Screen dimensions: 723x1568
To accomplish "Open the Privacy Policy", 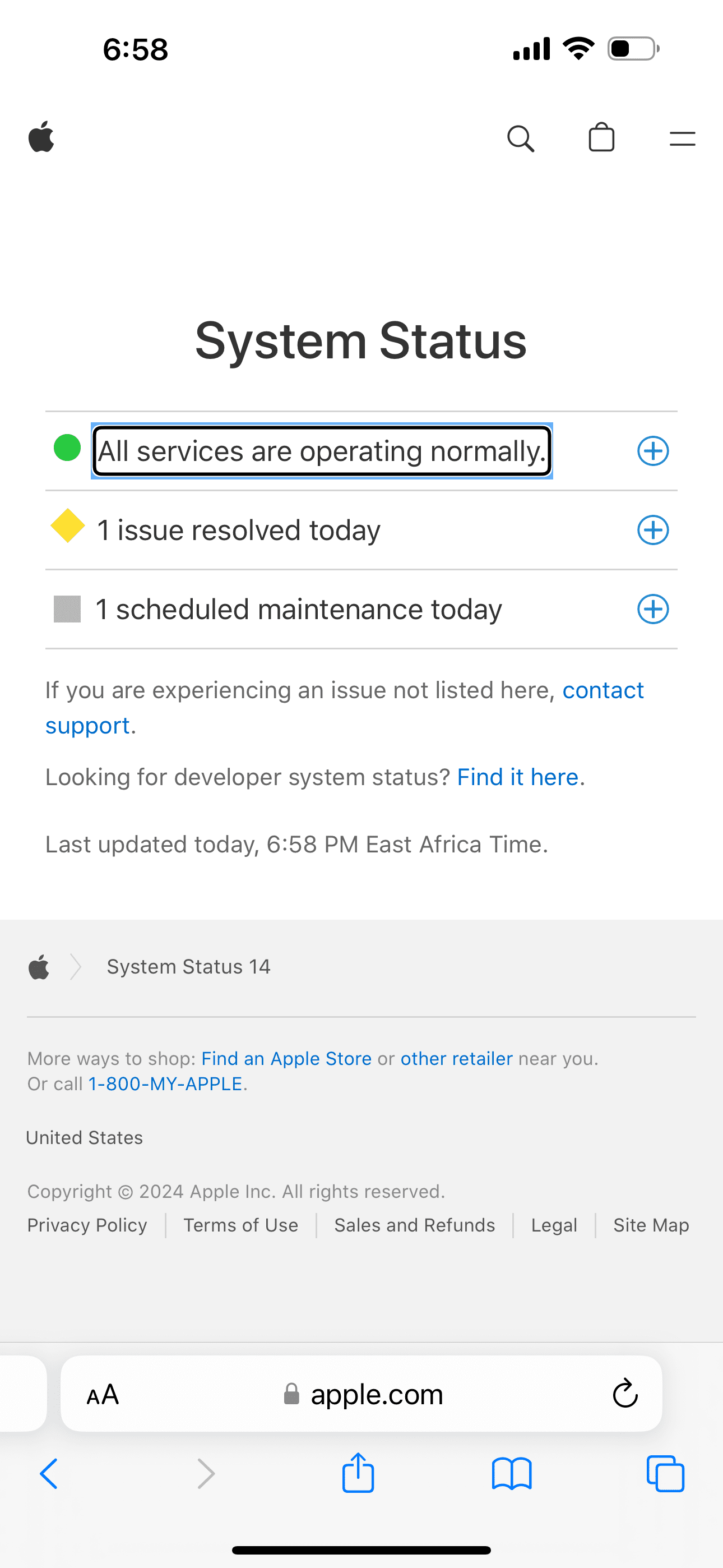I will click(86, 1225).
